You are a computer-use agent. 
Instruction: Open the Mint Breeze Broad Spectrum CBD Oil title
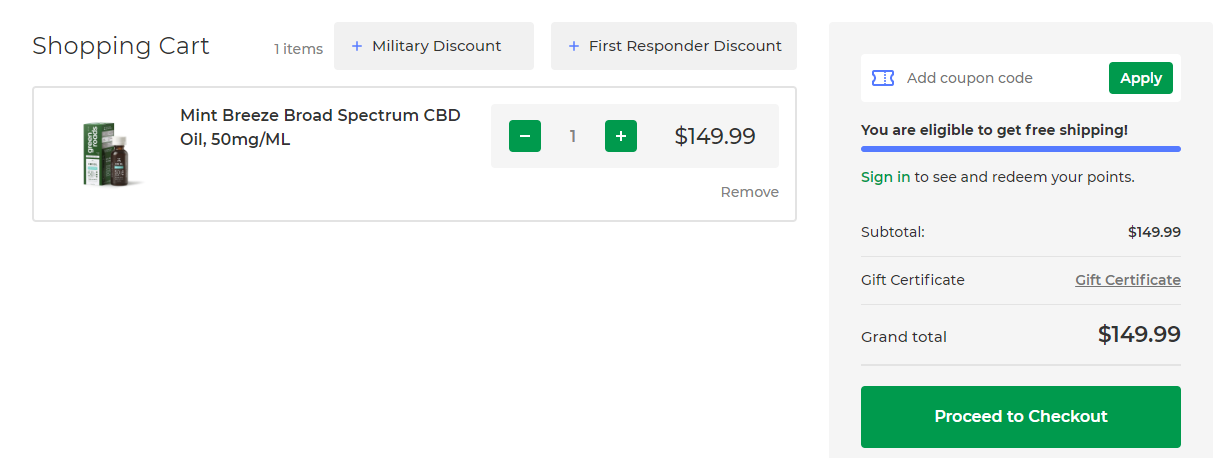pyautogui.click(x=320, y=127)
